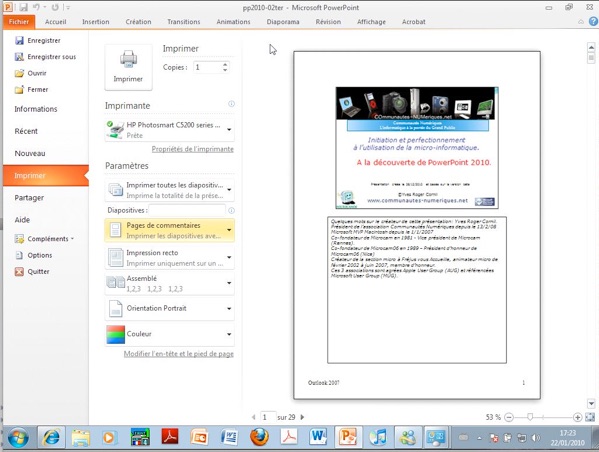
Task: Open the Assemblé collation dropdown
Action: tap(170, 283)
